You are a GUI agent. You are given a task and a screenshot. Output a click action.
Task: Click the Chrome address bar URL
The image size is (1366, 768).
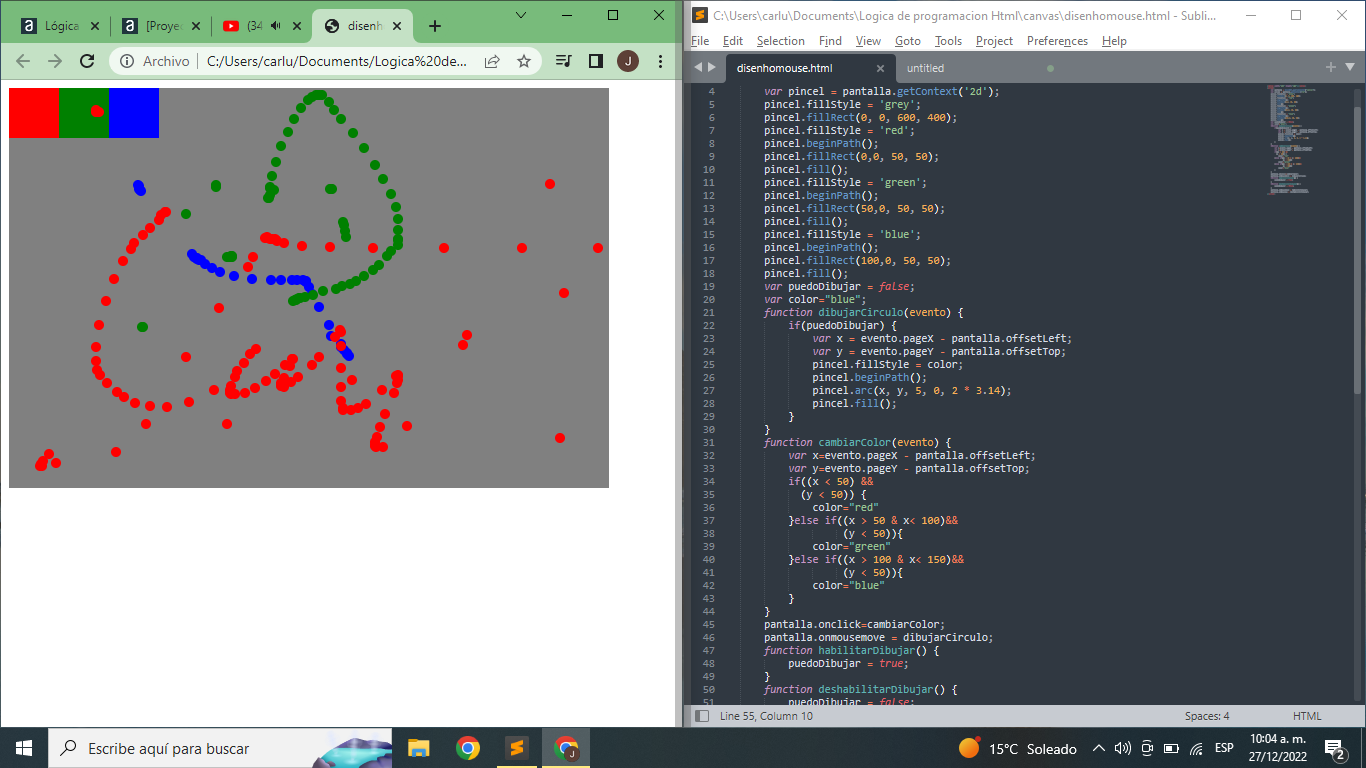coord(337,61)
